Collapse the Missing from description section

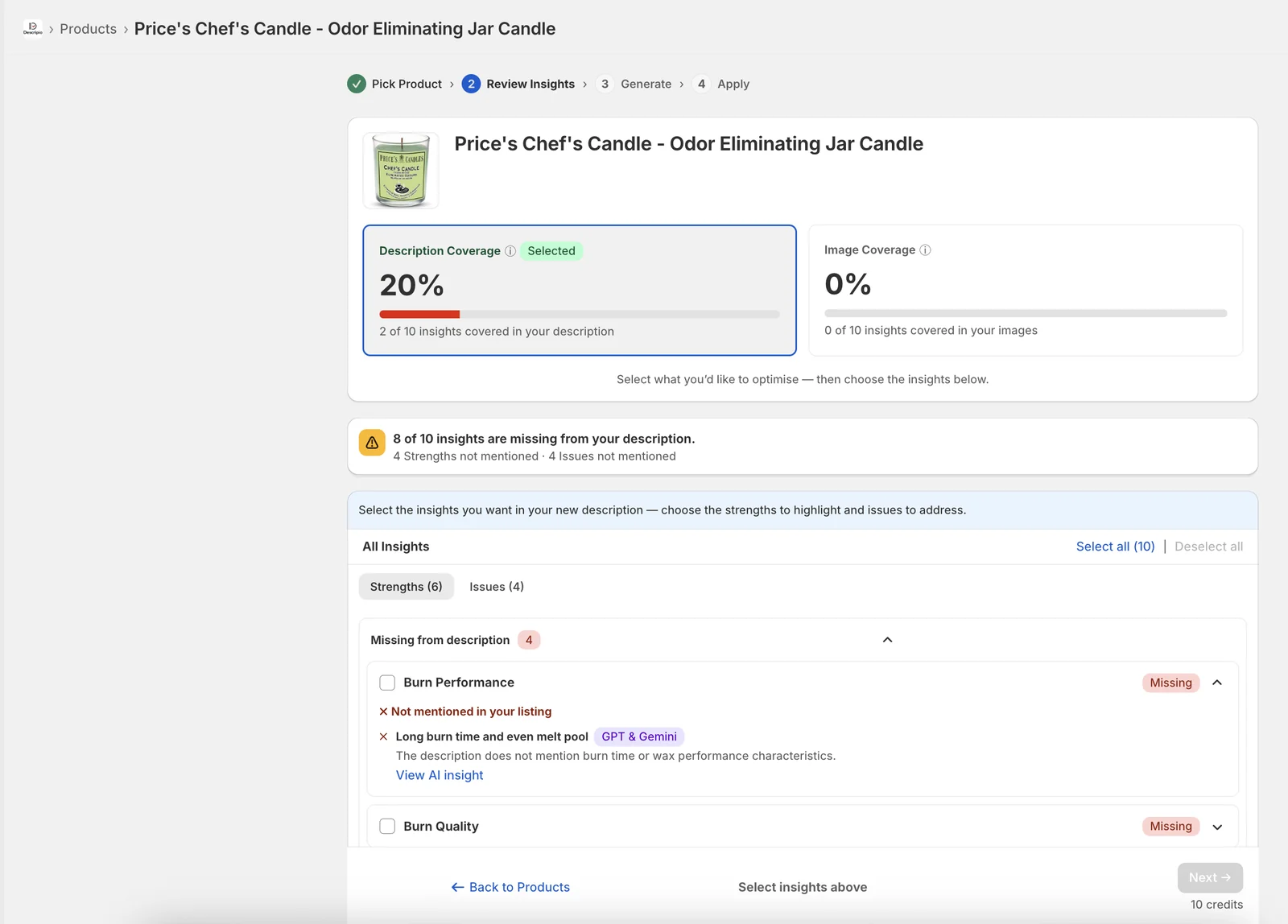(887, 640)
